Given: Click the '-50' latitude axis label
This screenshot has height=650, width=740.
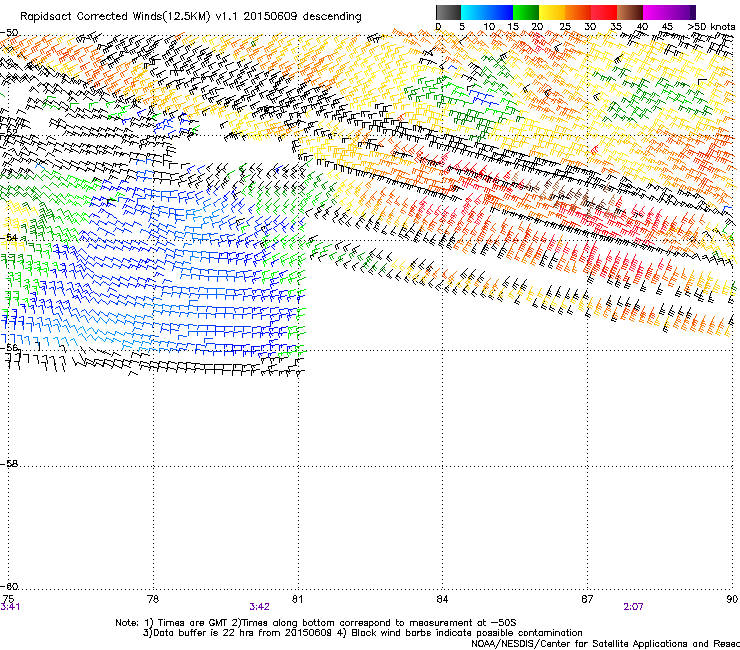Looking at the screenshot, I should [x=9, y=33].
